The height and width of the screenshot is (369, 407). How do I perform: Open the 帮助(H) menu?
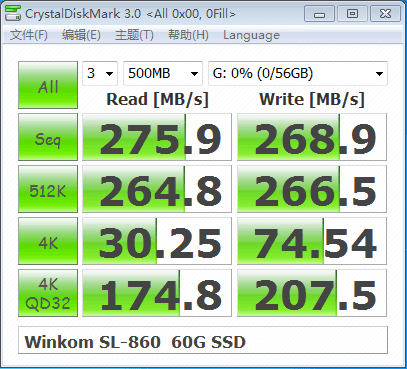point(188,35)
